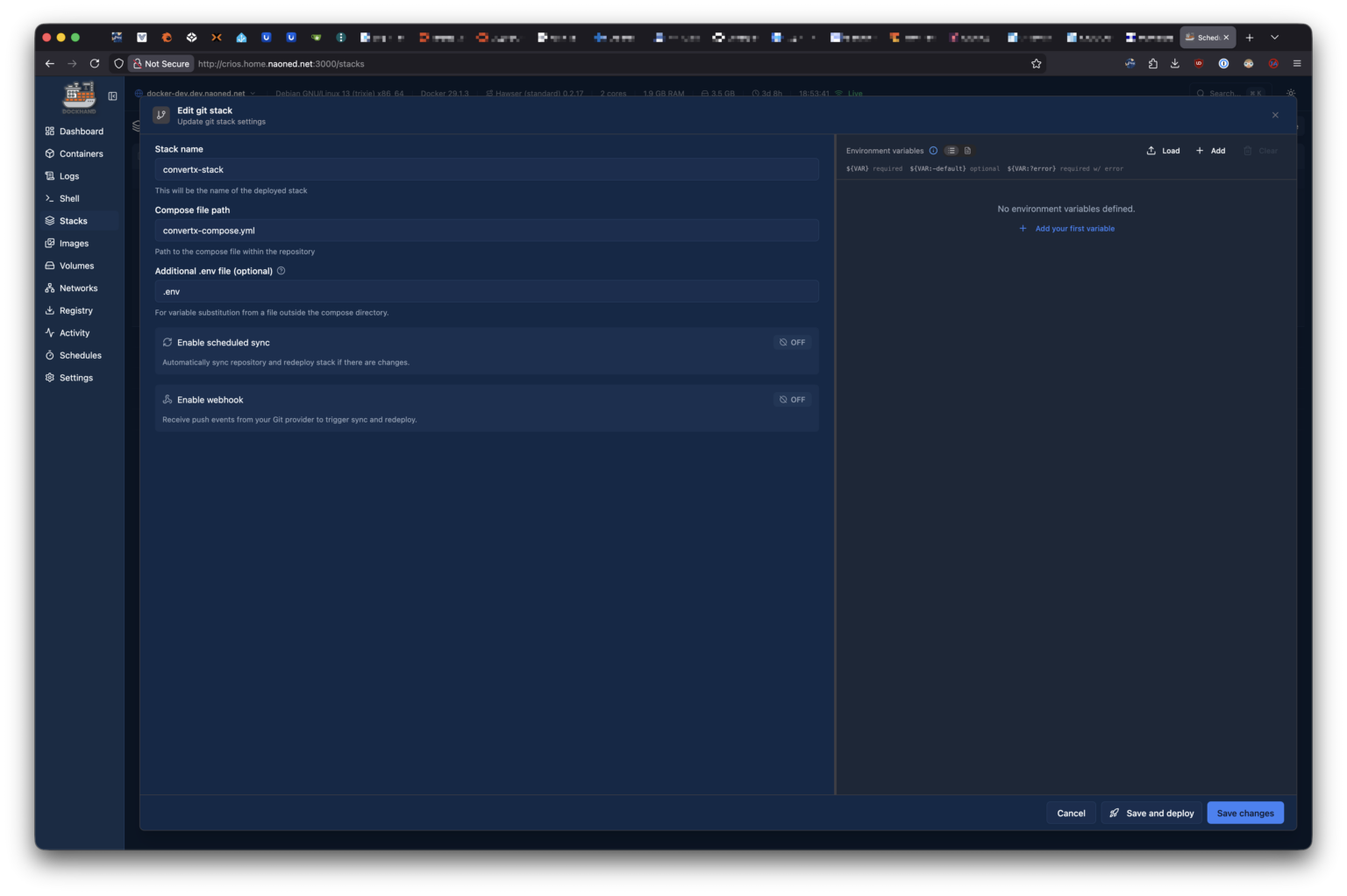The image size is (1347, 896).
Task: Open the Firefox downloads panel
Action: coord(1175,64)
